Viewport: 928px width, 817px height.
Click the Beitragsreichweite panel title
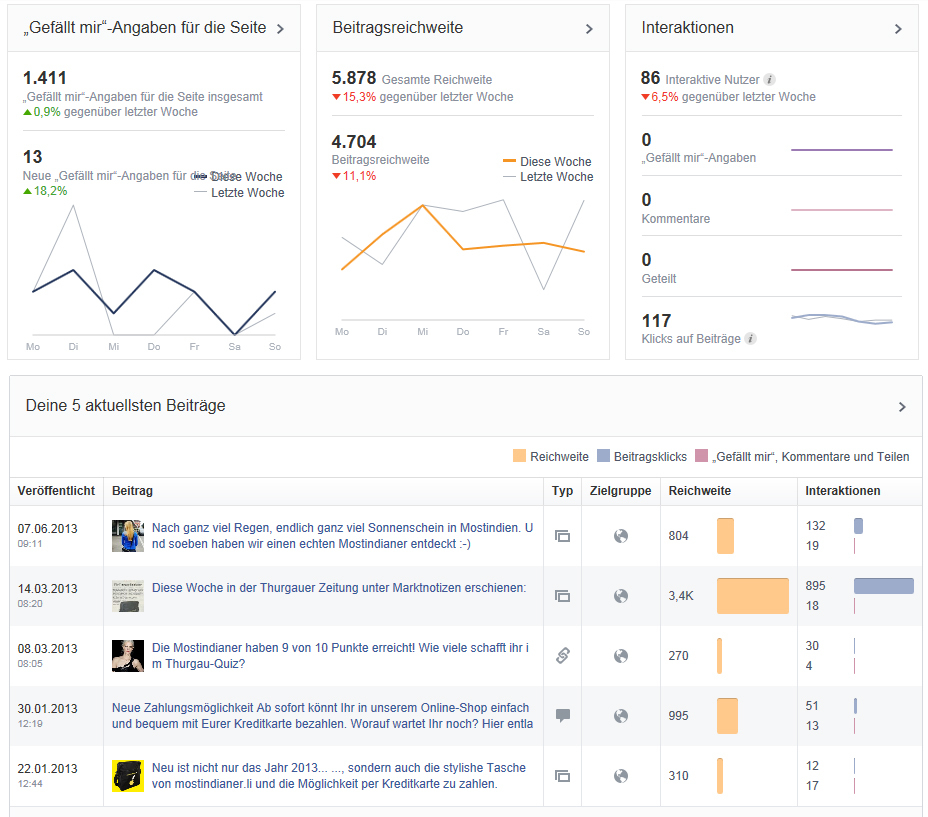pos(398,28)
